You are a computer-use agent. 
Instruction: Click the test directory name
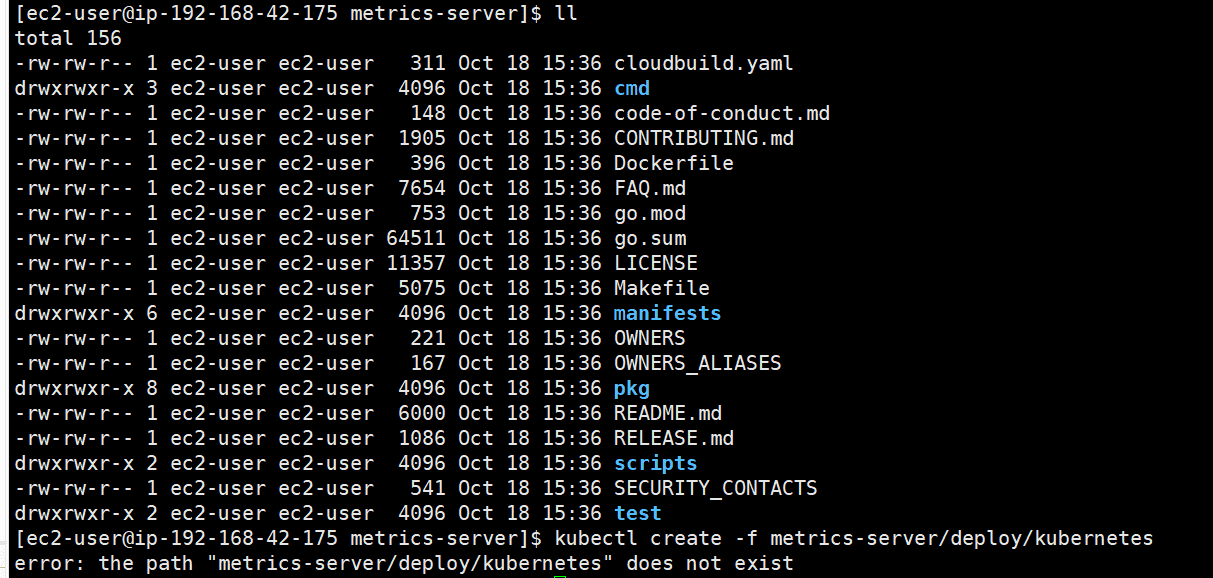pos(638,513)
